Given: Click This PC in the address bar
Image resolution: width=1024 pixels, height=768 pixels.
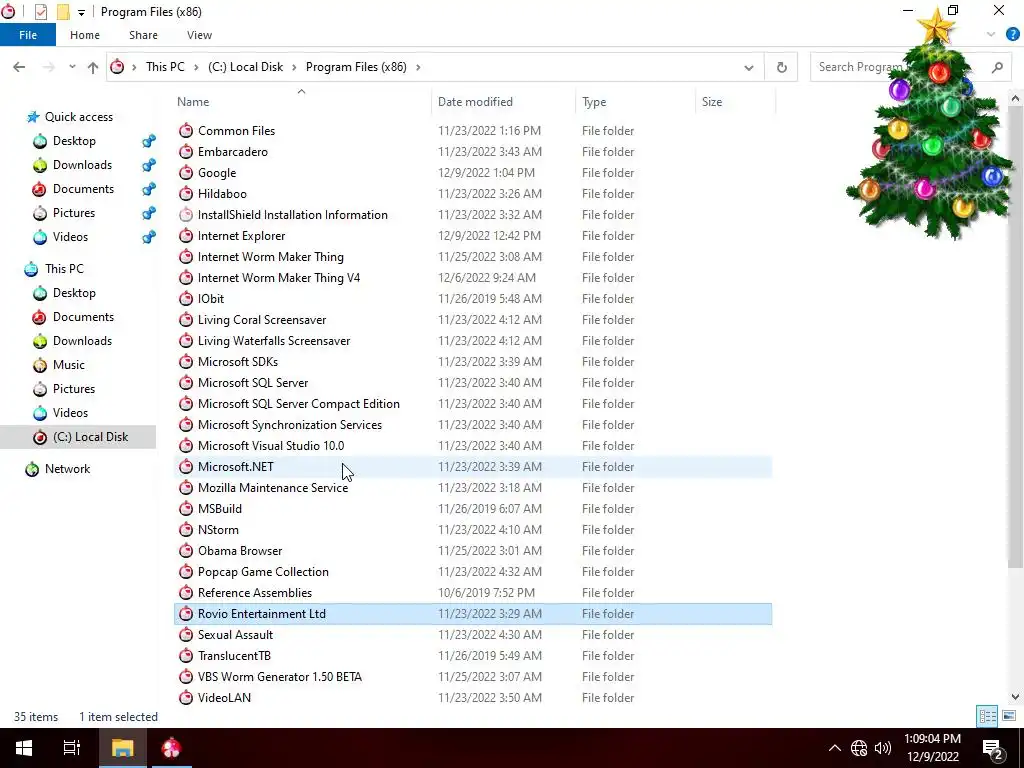Looking at the screenshot, I should [165, 67].
